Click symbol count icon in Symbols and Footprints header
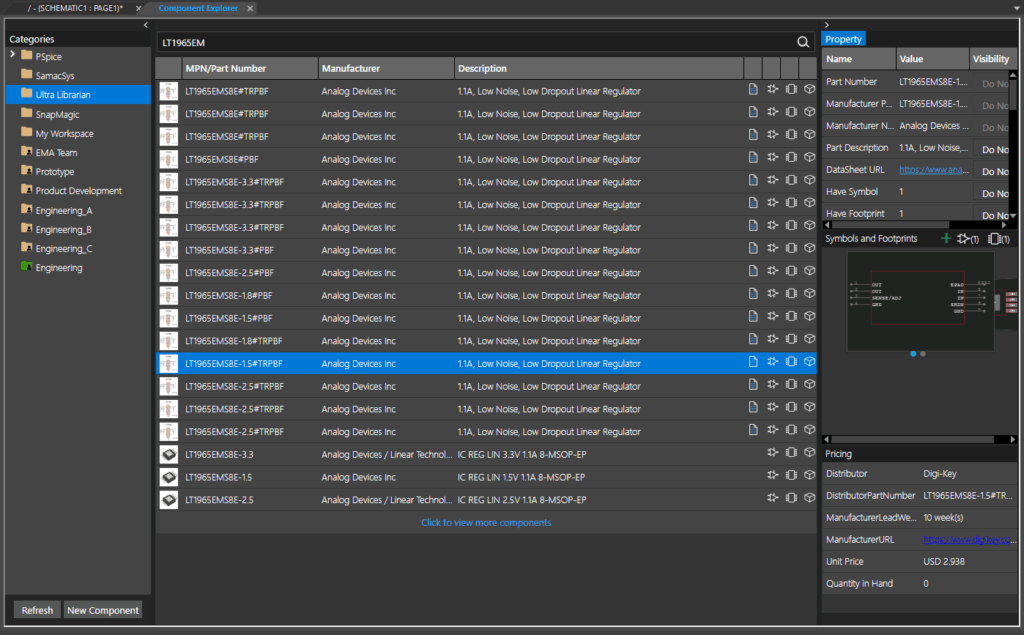1024x635 pixels. tap(966, 239)
